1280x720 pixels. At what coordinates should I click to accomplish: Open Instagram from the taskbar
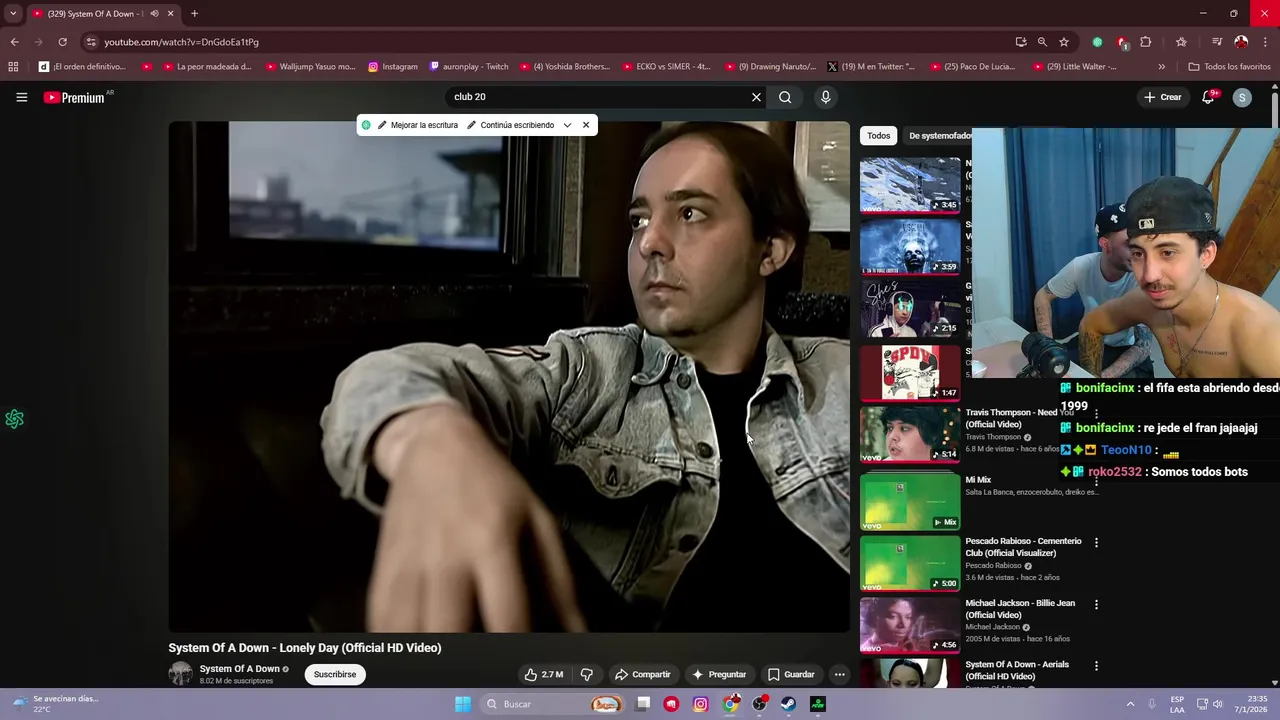[700, 704]
